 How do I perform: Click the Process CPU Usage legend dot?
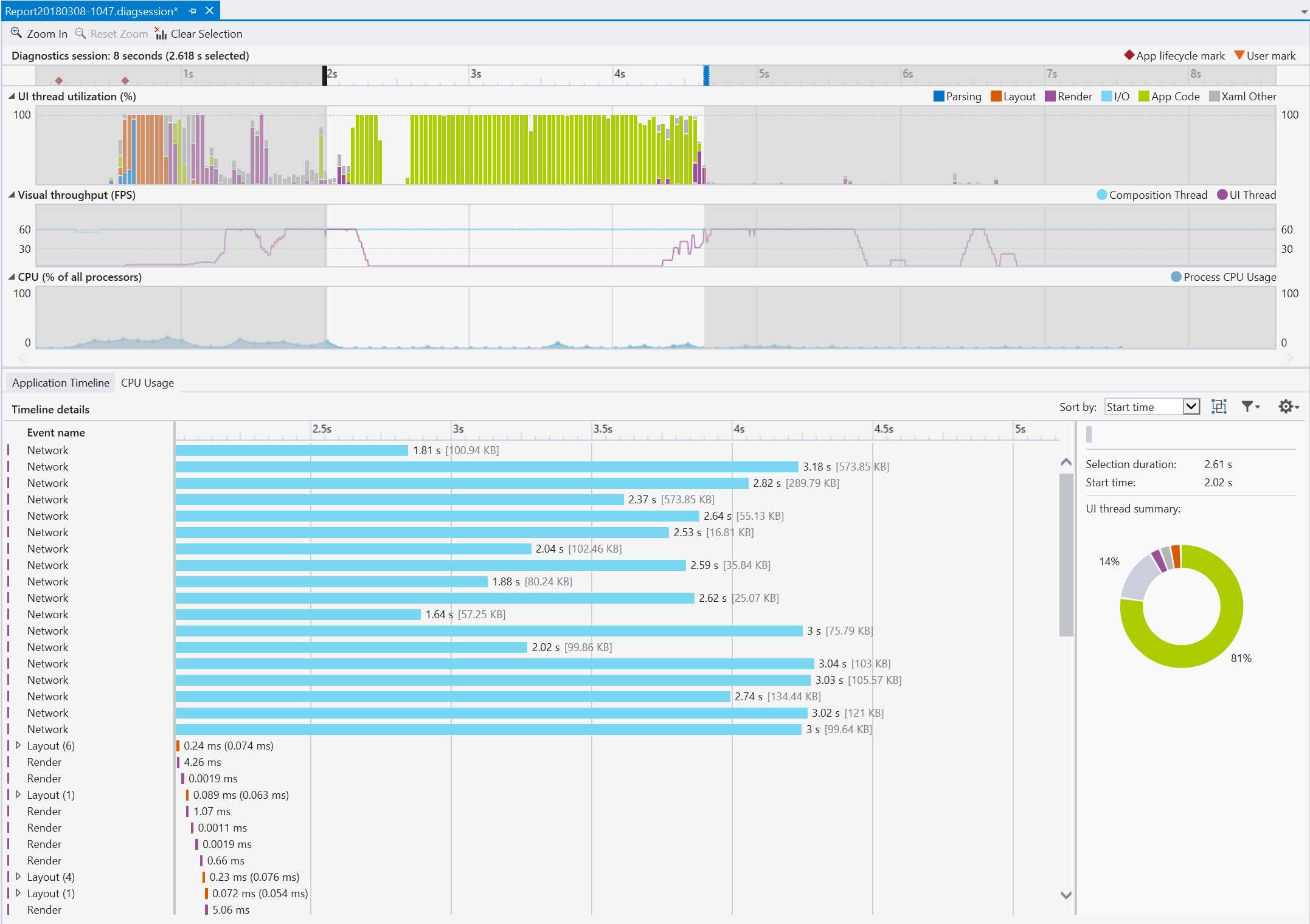(1176, 277)
